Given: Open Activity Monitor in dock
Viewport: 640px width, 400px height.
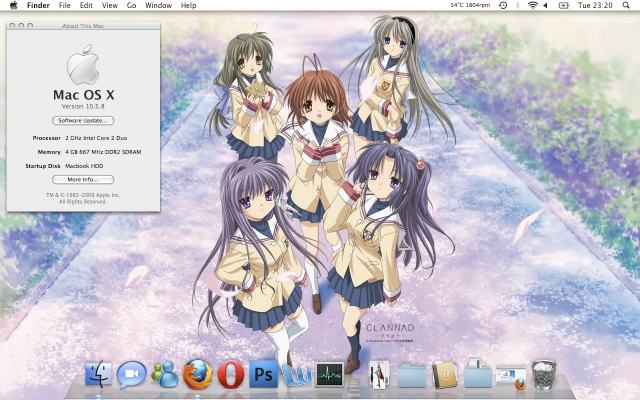Looking at the screenshot, I should pyautogui.click(x=329, y=375).
